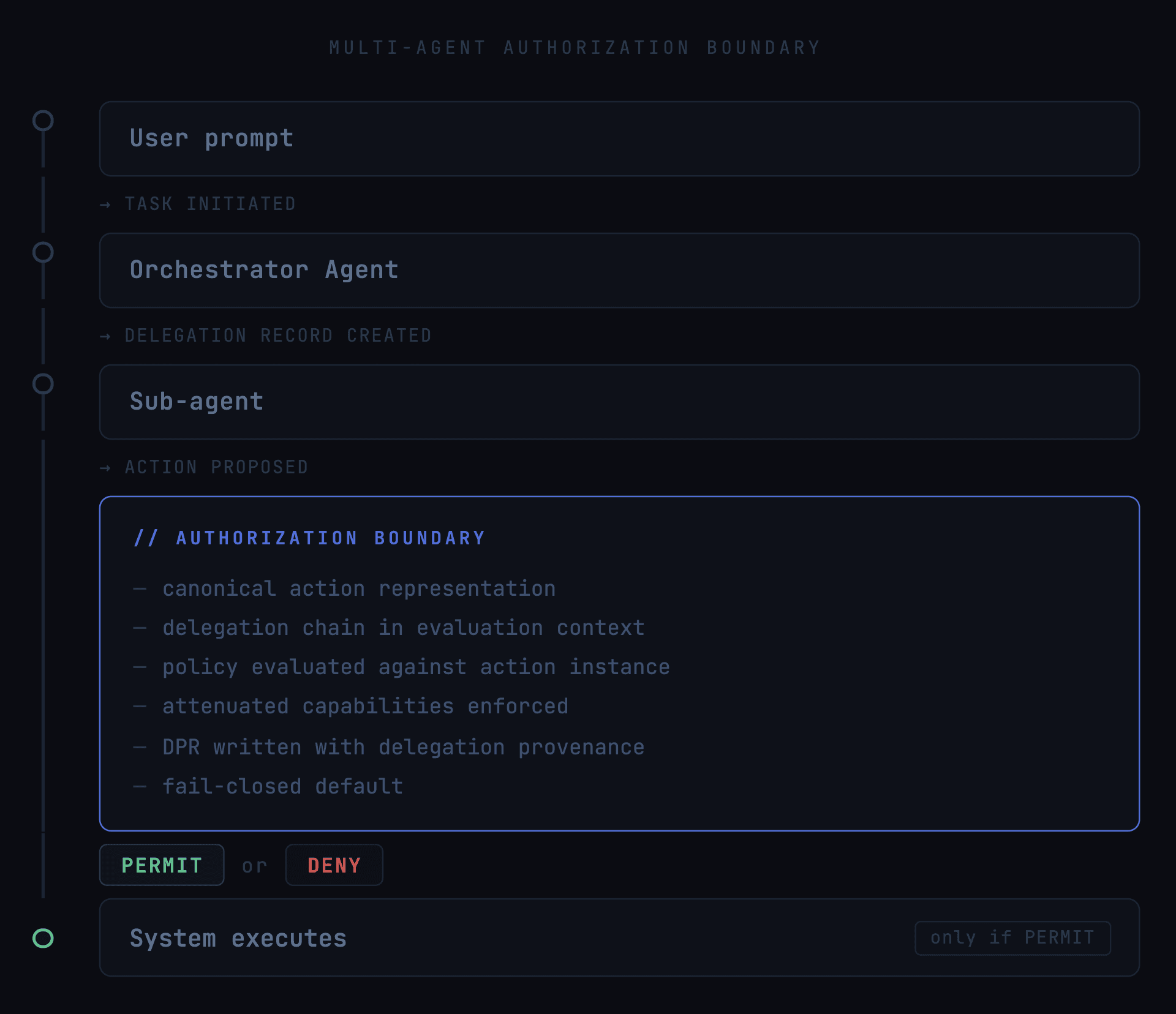Click 'delegation chain in evaluation context' item
Image resolution: width=1176 pixels, height=1014 pixels.
[403, 628]
